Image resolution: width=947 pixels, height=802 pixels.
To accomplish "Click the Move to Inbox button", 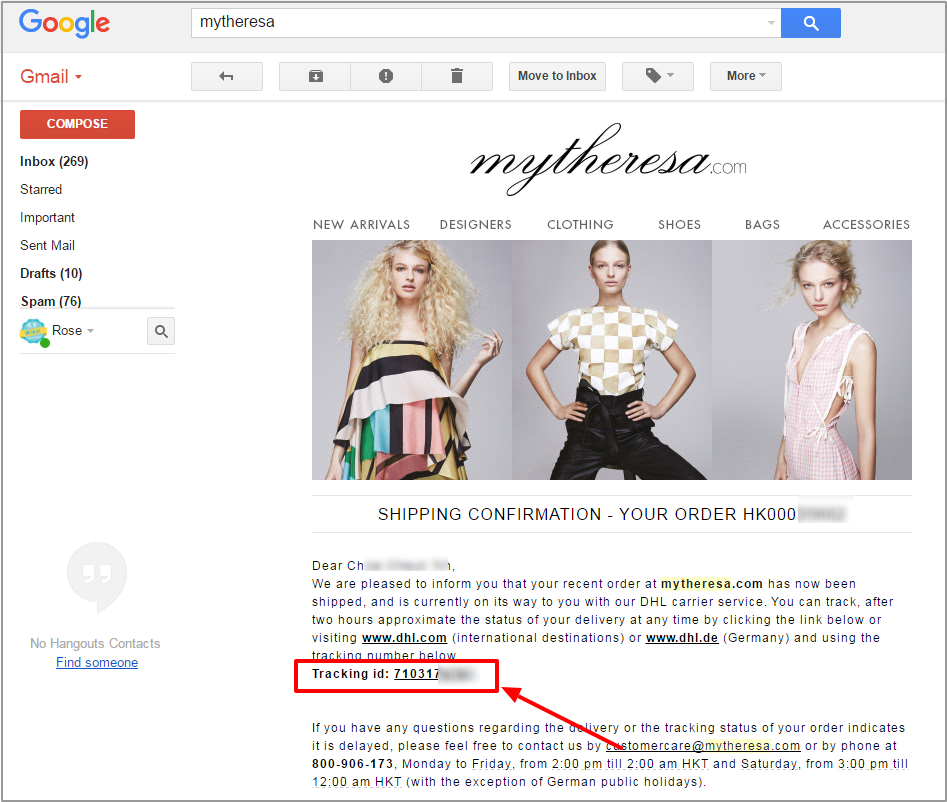I will coord(557,76).
